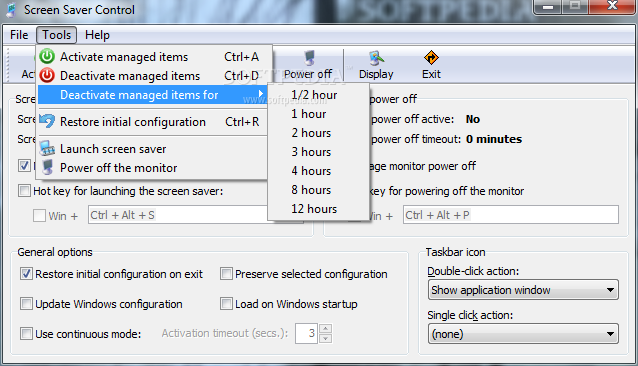This screenshot has width=638, height=366.
Task: Choose Deactivate managed items menu entry
Action: pyautogui.click(x=153, y=76)
